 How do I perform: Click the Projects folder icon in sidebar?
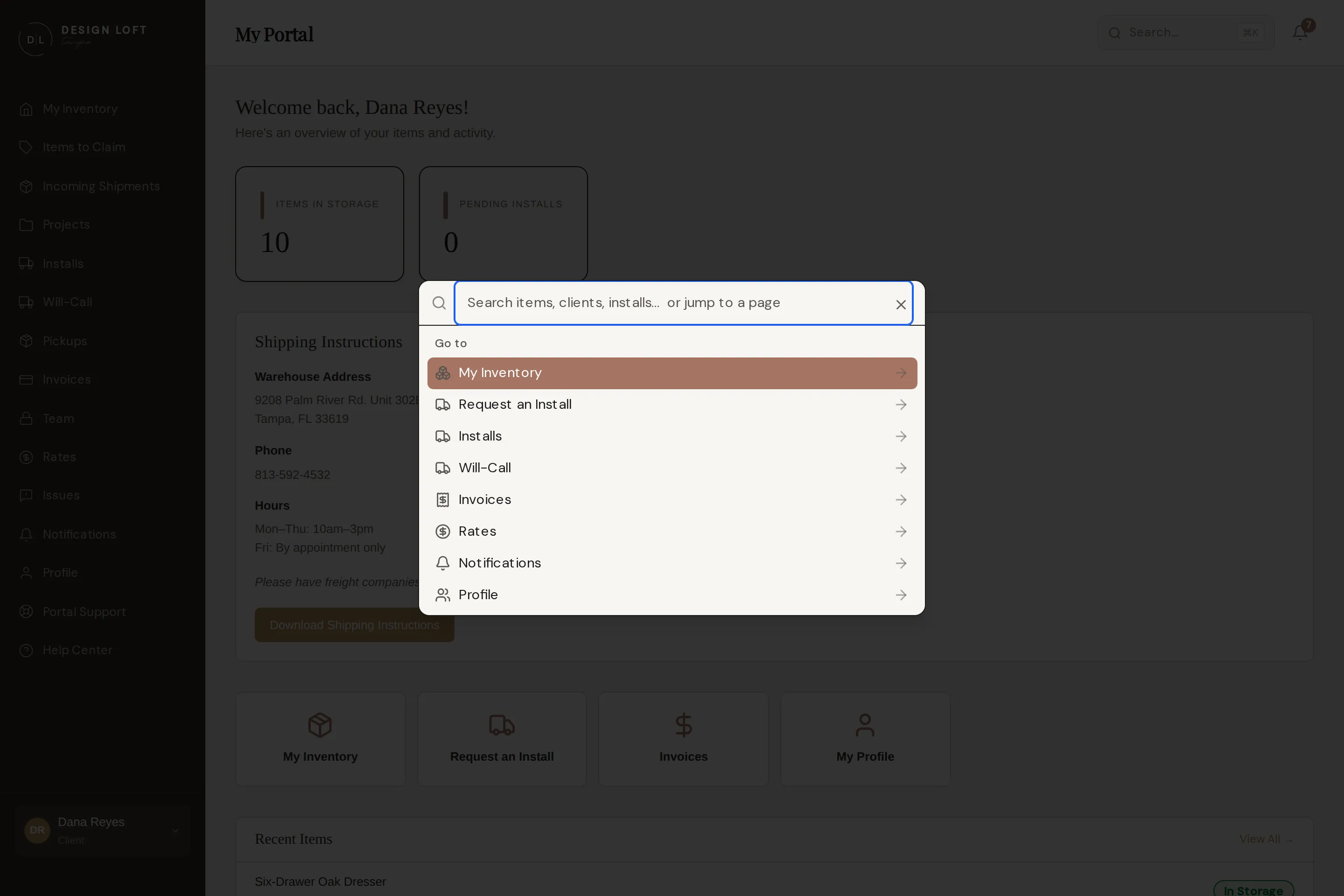[26, 224]
